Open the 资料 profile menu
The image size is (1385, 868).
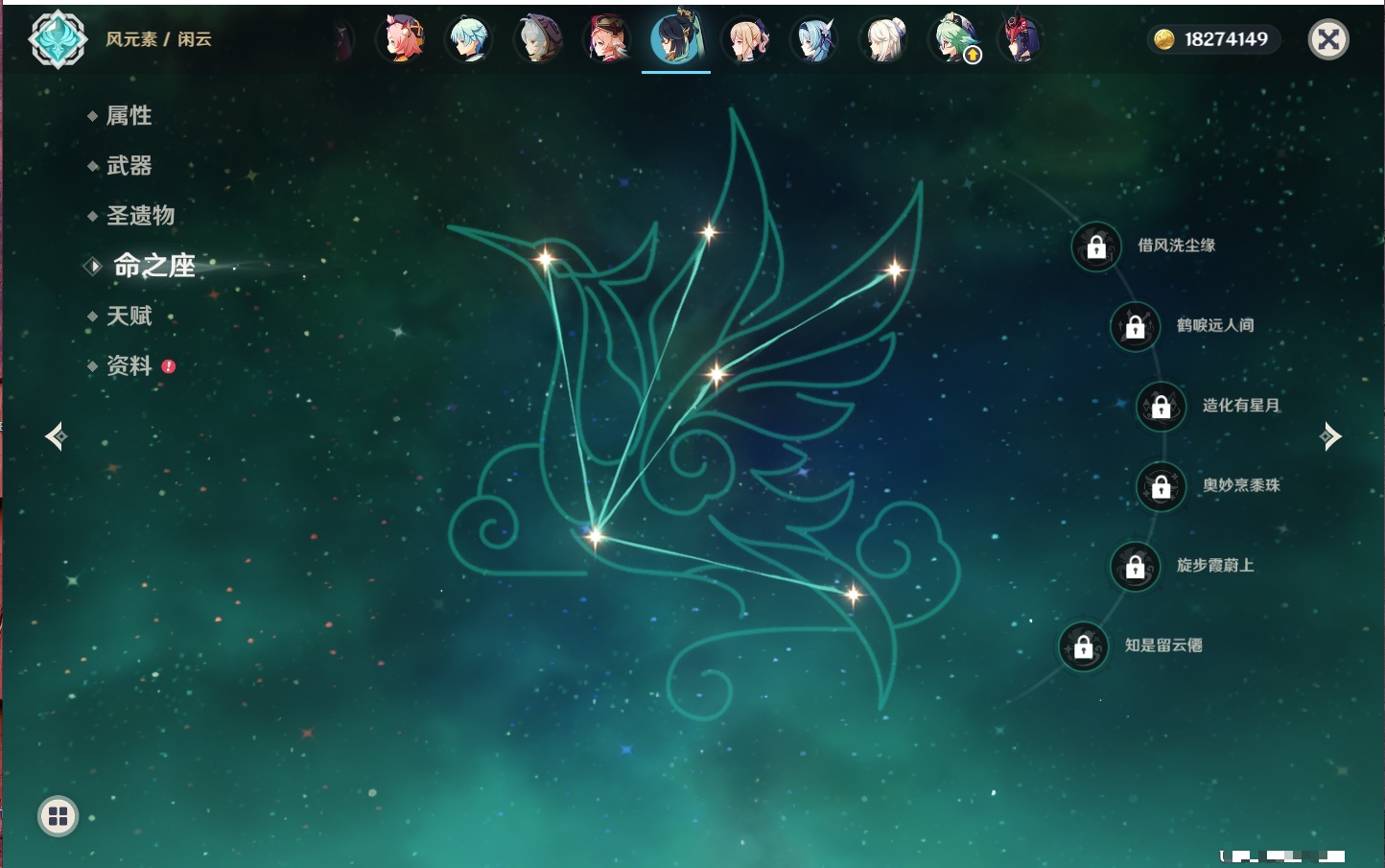129,365
